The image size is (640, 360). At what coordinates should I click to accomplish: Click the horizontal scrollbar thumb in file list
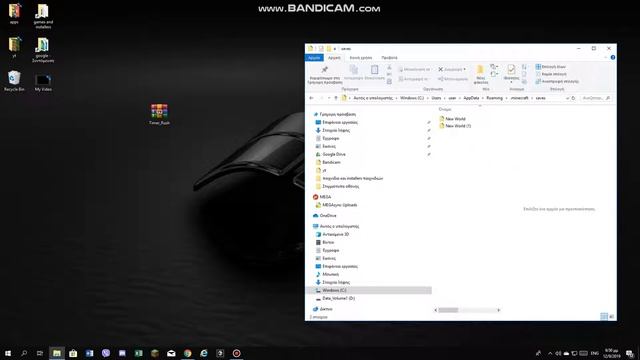(448, 310)
